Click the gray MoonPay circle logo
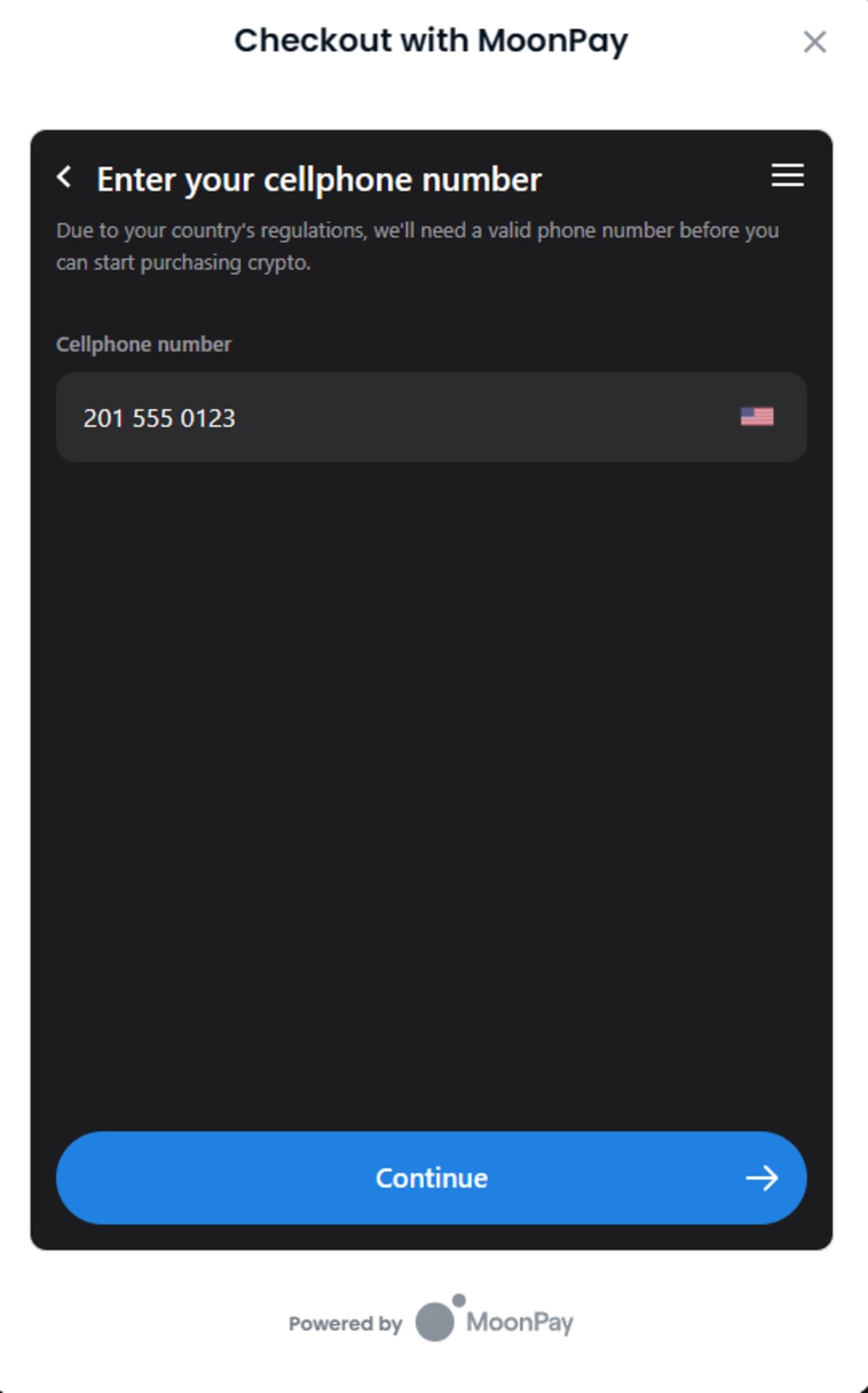 point(435,1322)
